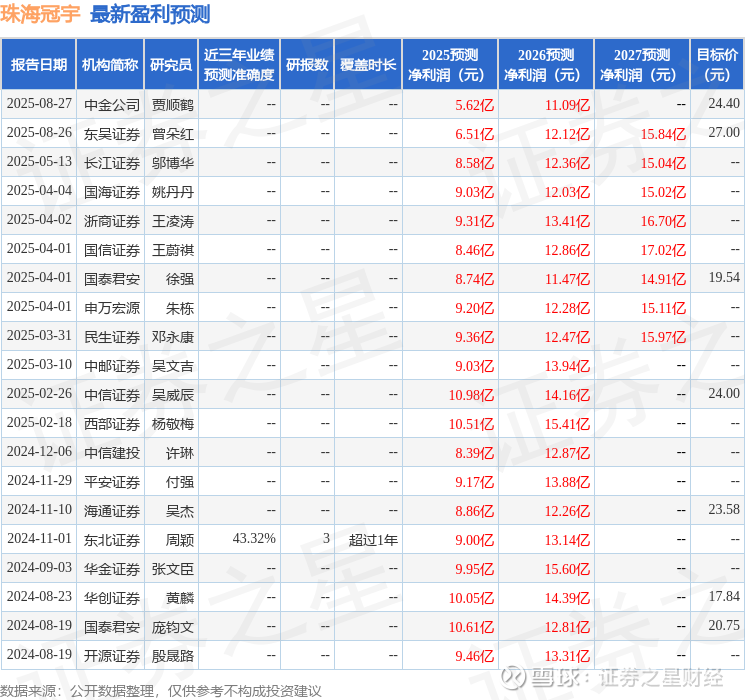Viewport: 745px width, 700px height.
Task: Click target price 19.54
Action: tap(724, 277)
